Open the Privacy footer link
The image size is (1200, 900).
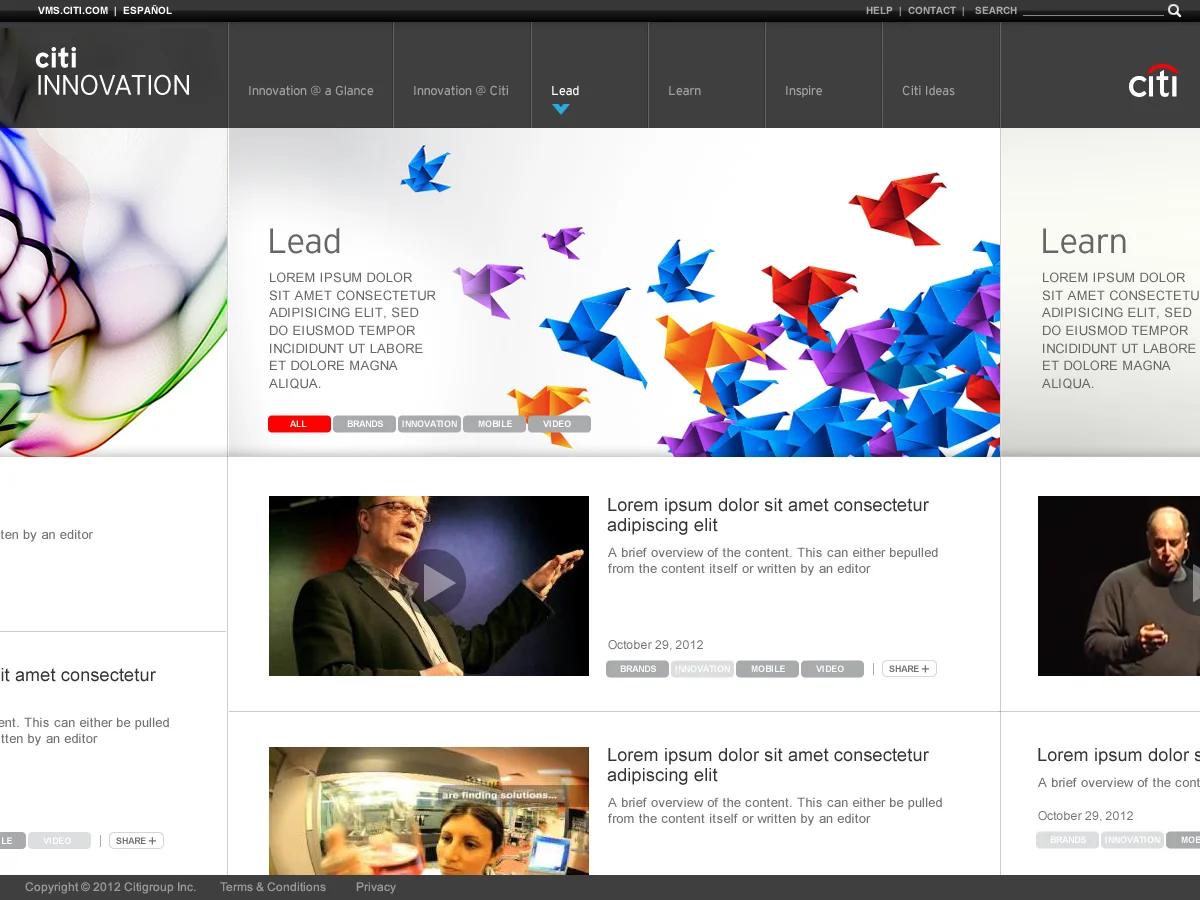[x=376, y=887]
